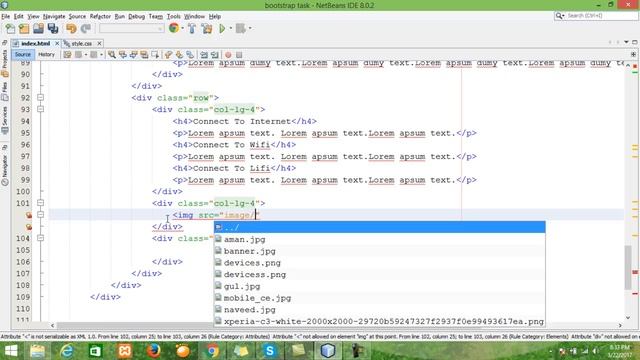Click Shift Line Left icon
Image resolution: width=640 pixels, height=360 pixels.
pos(204,55)
